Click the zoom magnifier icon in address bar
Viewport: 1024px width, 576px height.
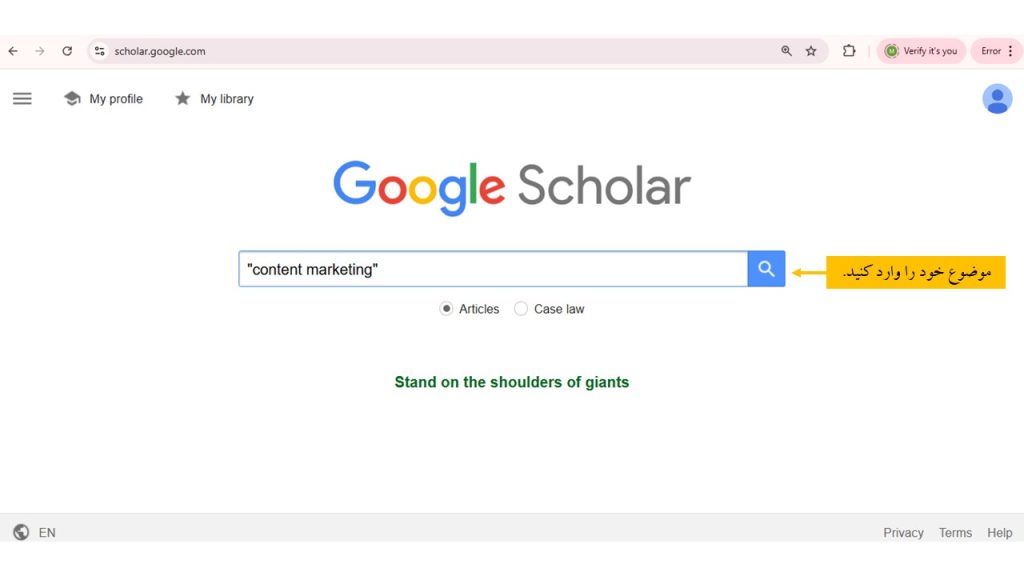tap(786, 51)
